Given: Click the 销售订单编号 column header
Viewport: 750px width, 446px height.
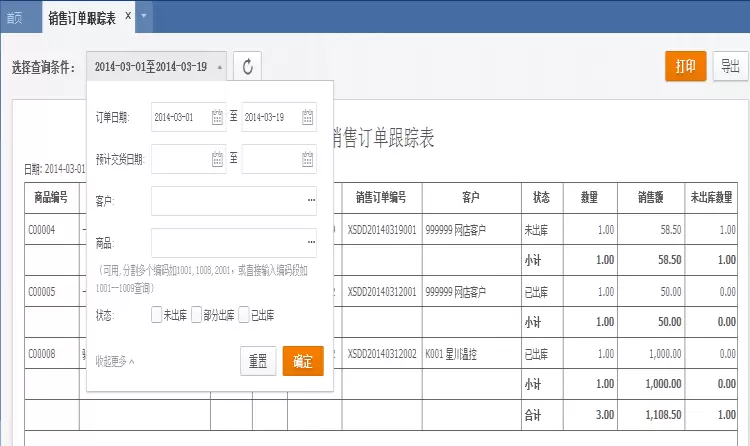Looking at the screenshot, I should click(381, 197).
